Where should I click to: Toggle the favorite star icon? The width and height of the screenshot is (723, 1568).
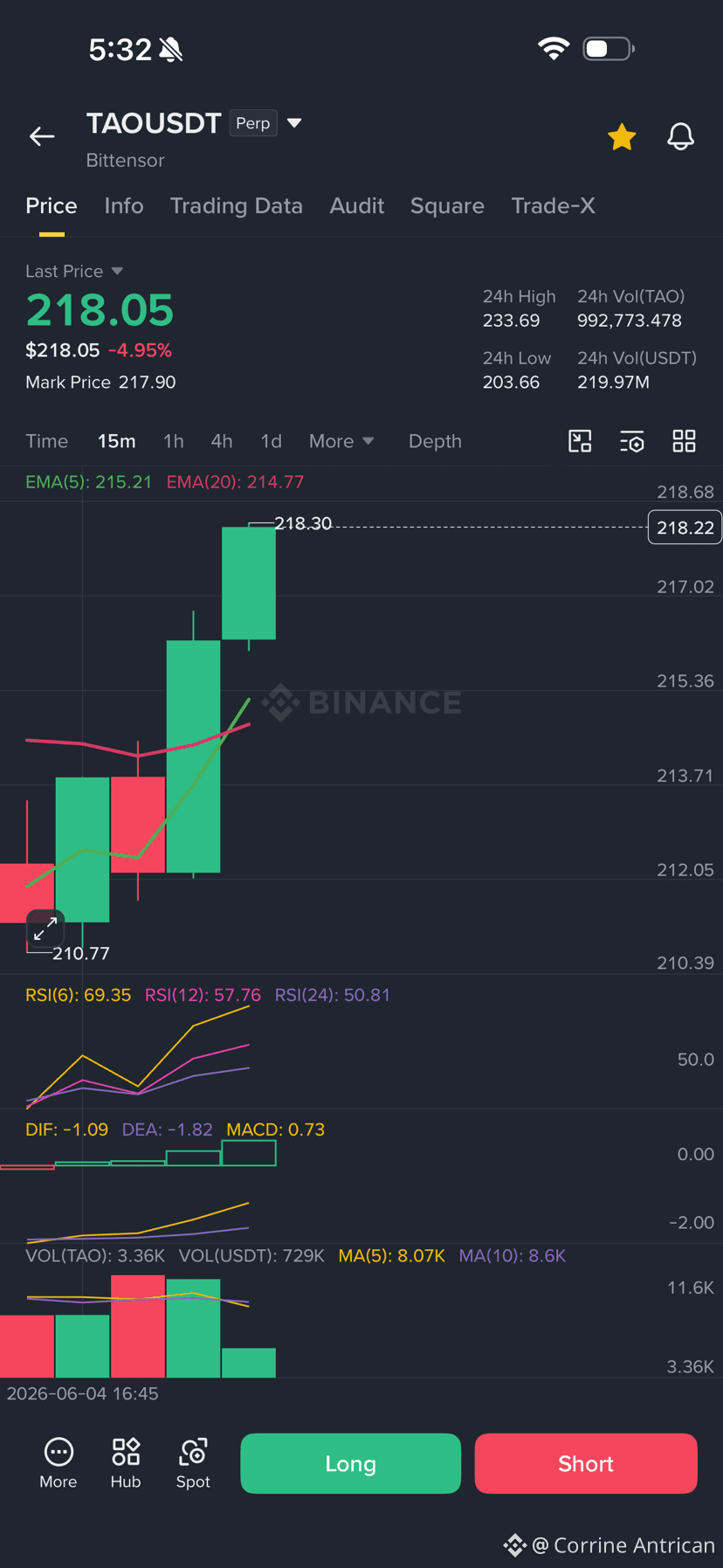(622, 137)
